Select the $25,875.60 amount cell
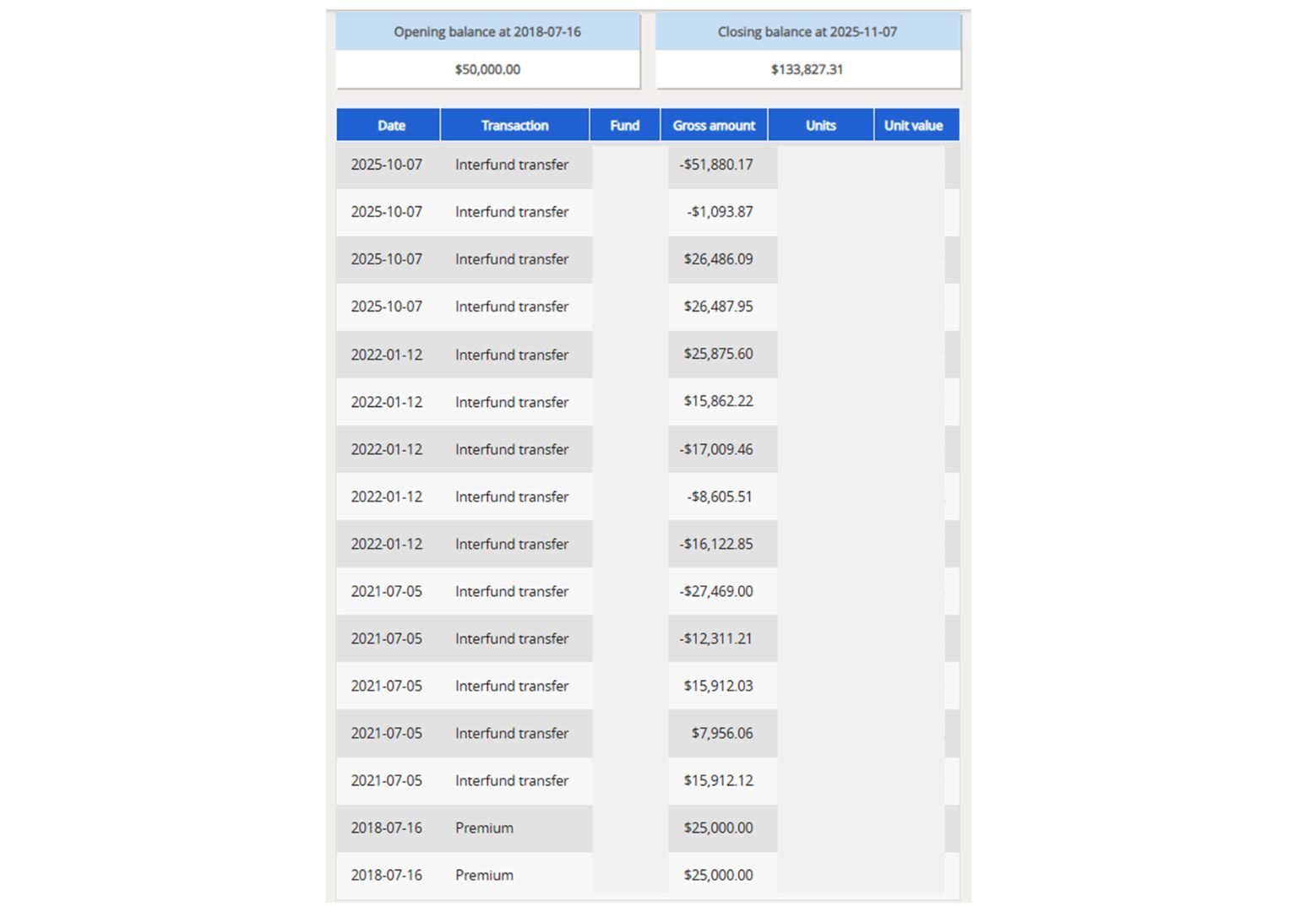This screenshot has width=1316, height=912. coord(718,354)
